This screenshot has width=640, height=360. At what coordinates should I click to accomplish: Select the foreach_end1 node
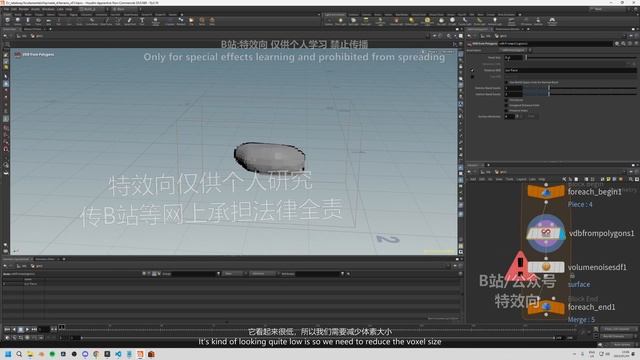[546, 307]
